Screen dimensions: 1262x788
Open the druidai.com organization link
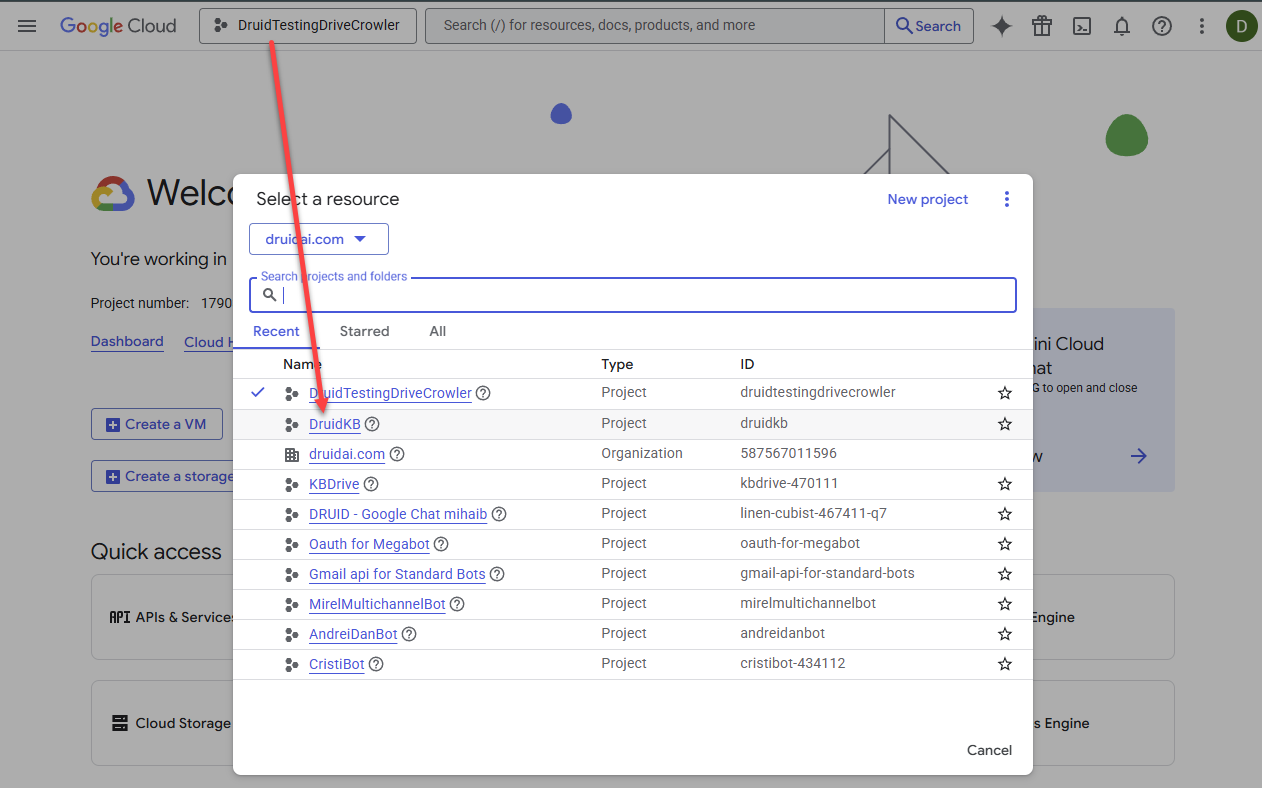click(347, 454)
